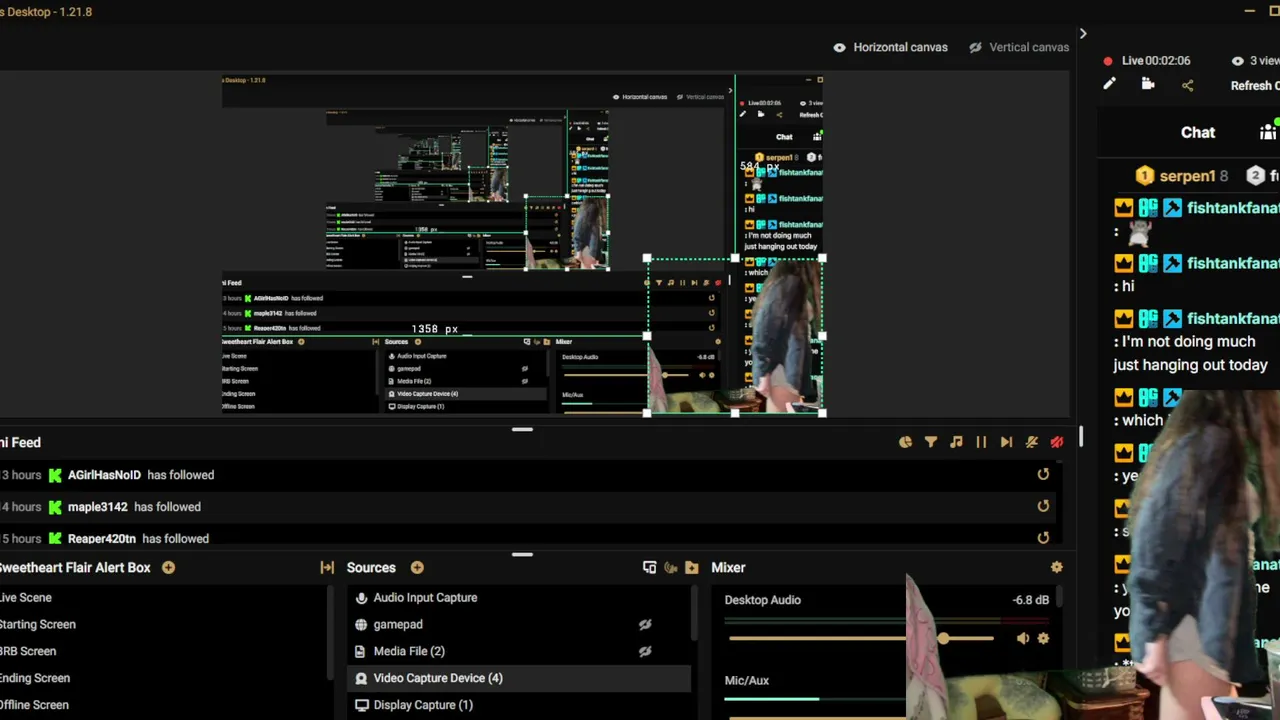Screen dimensions: 1280x720
Task: Replay the AGirlHasNoID follow alert
Action: (x=1043, y=475)
